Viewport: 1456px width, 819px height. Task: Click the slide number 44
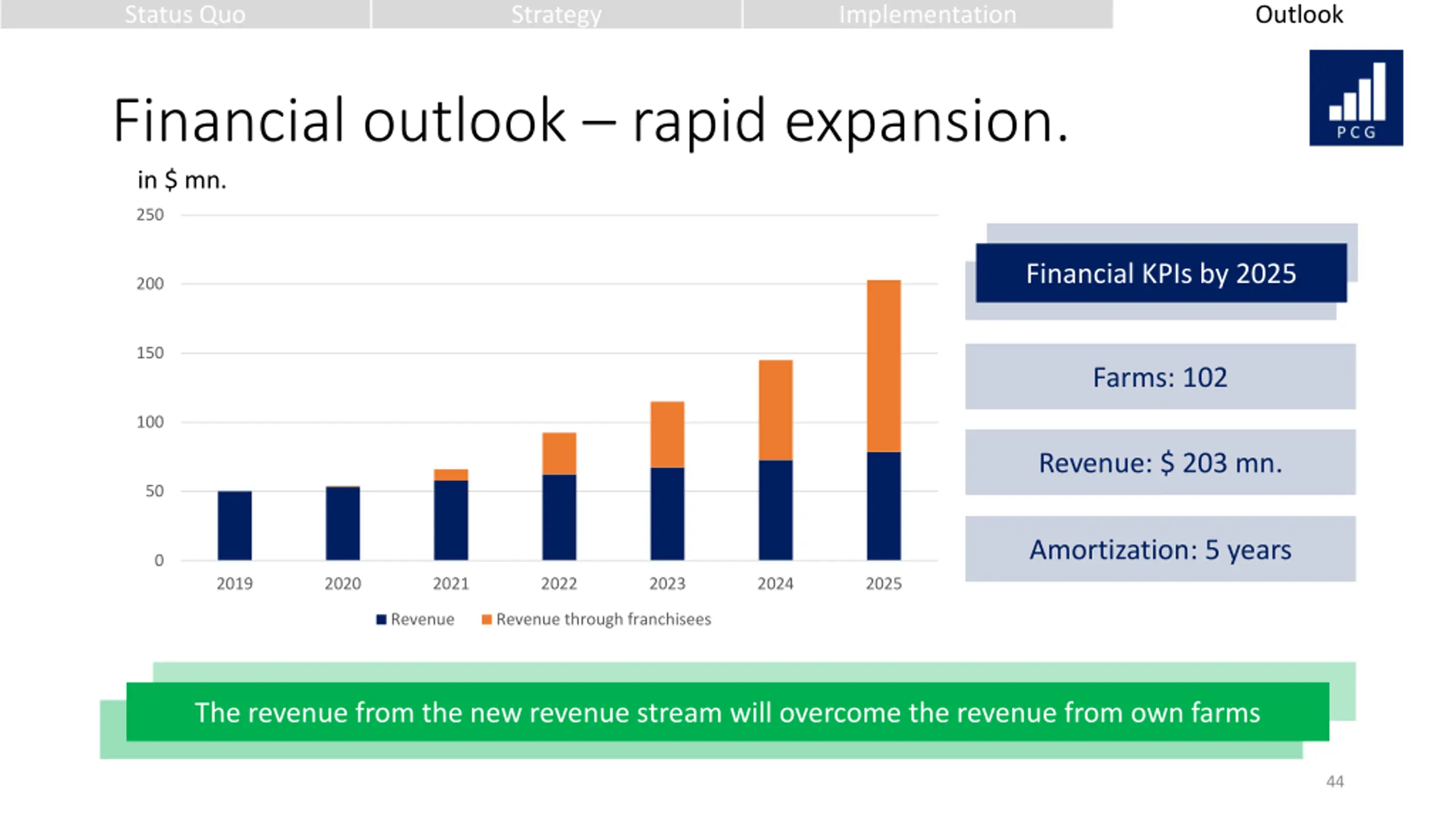click(1335, 782)
